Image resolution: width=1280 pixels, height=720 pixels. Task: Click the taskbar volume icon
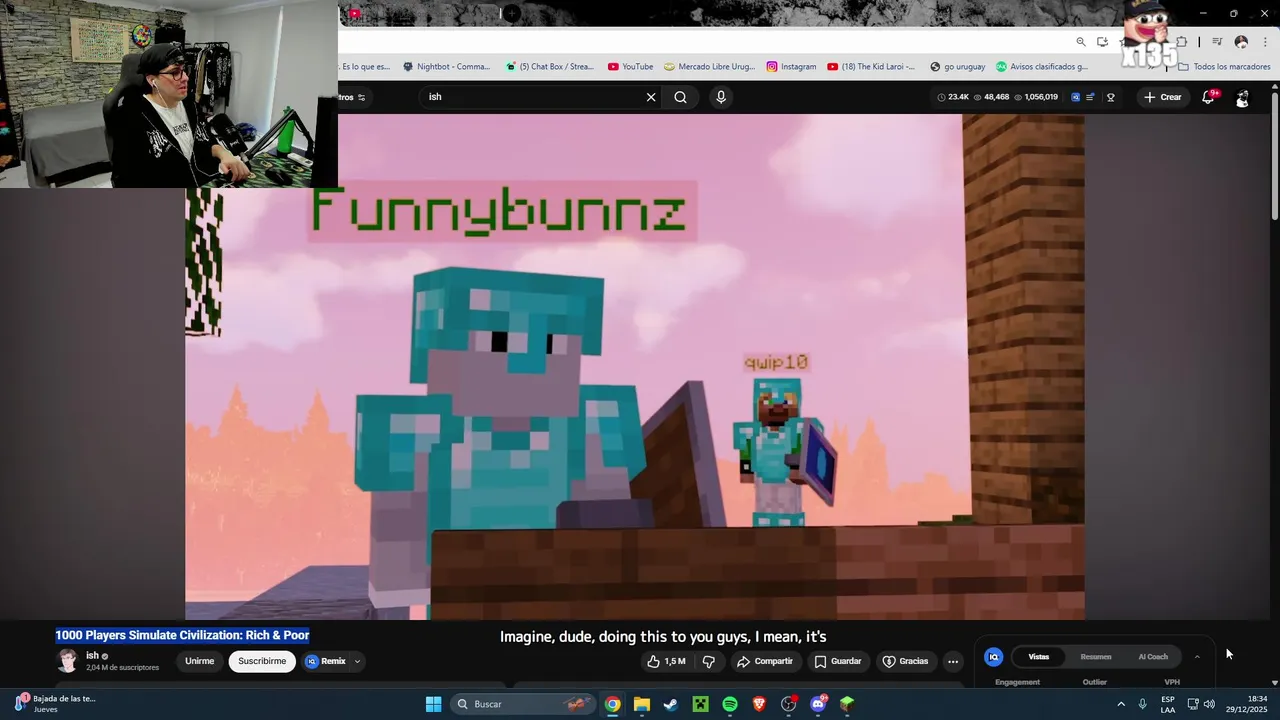1209,704
